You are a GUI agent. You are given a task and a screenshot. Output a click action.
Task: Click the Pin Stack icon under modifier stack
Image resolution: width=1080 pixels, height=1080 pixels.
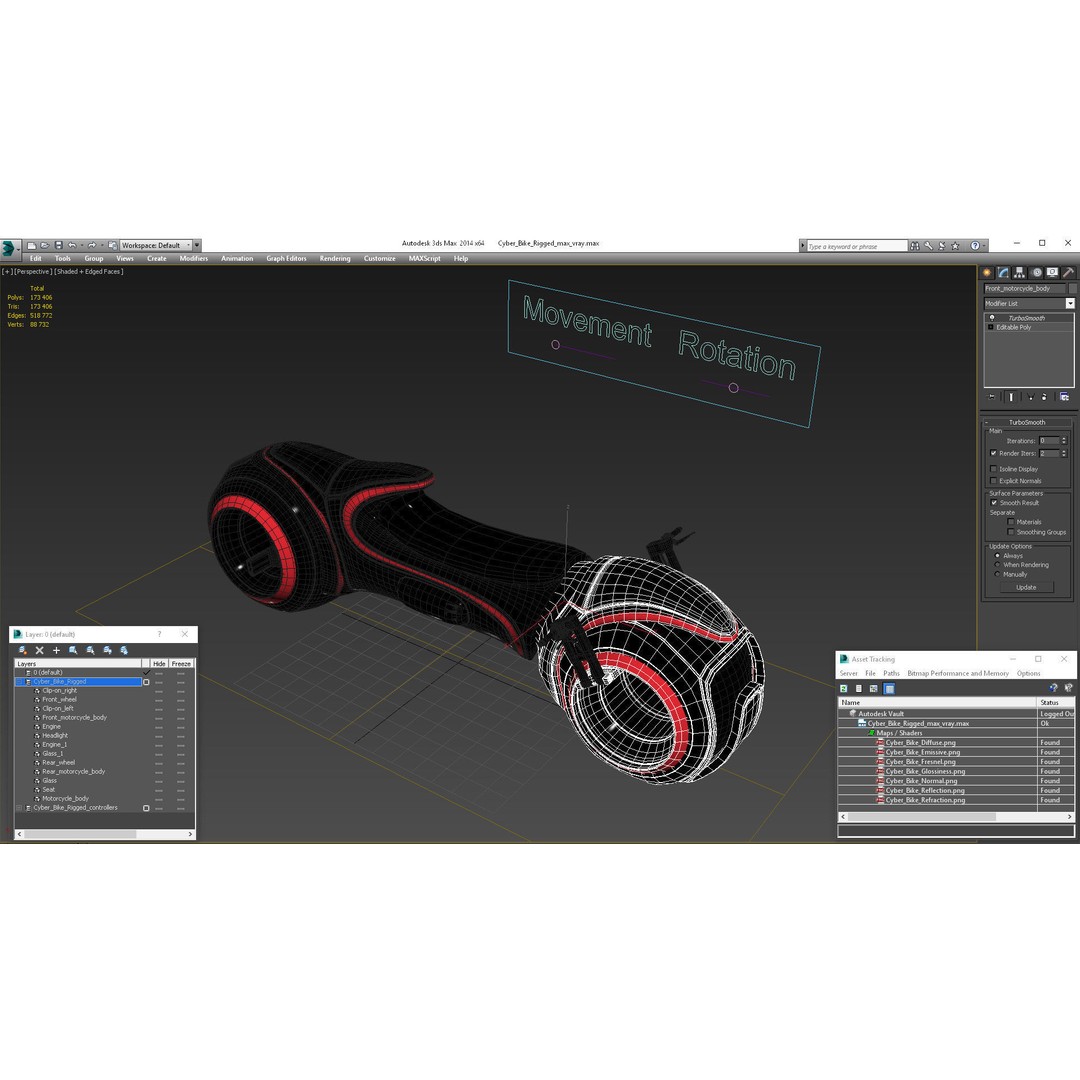(992, 397)
